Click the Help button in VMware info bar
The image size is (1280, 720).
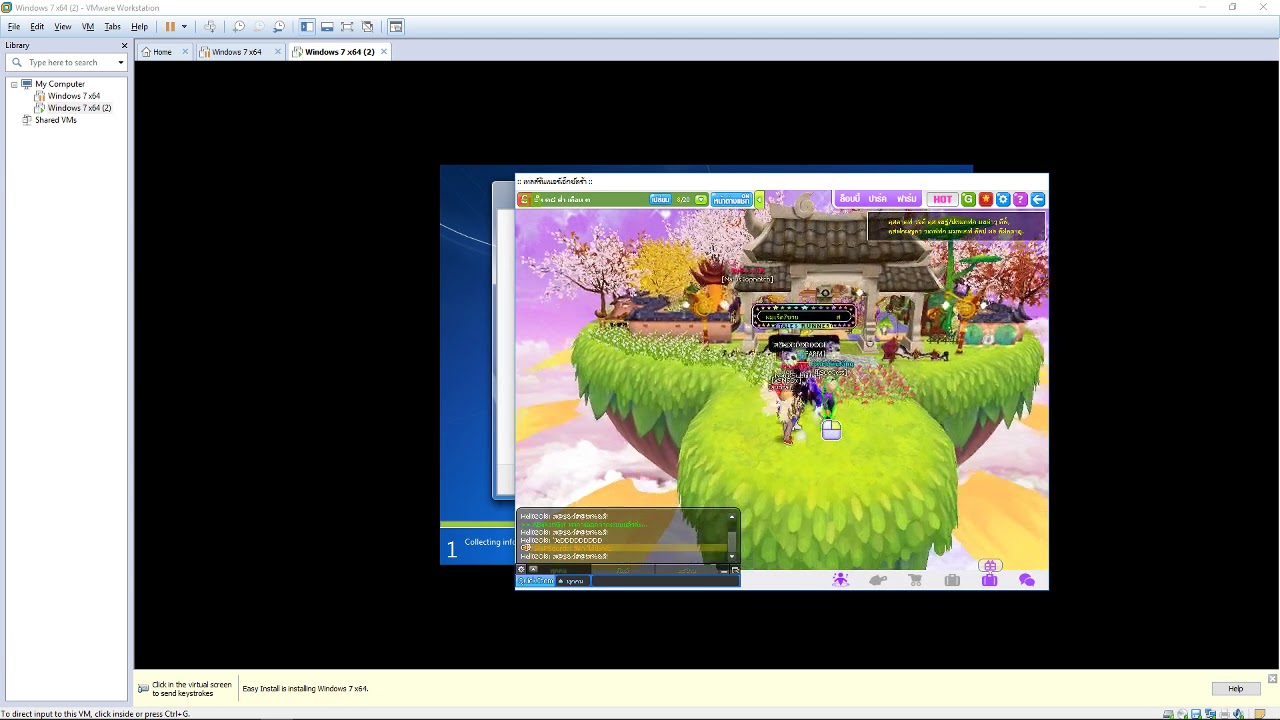tap(1235, 688)
